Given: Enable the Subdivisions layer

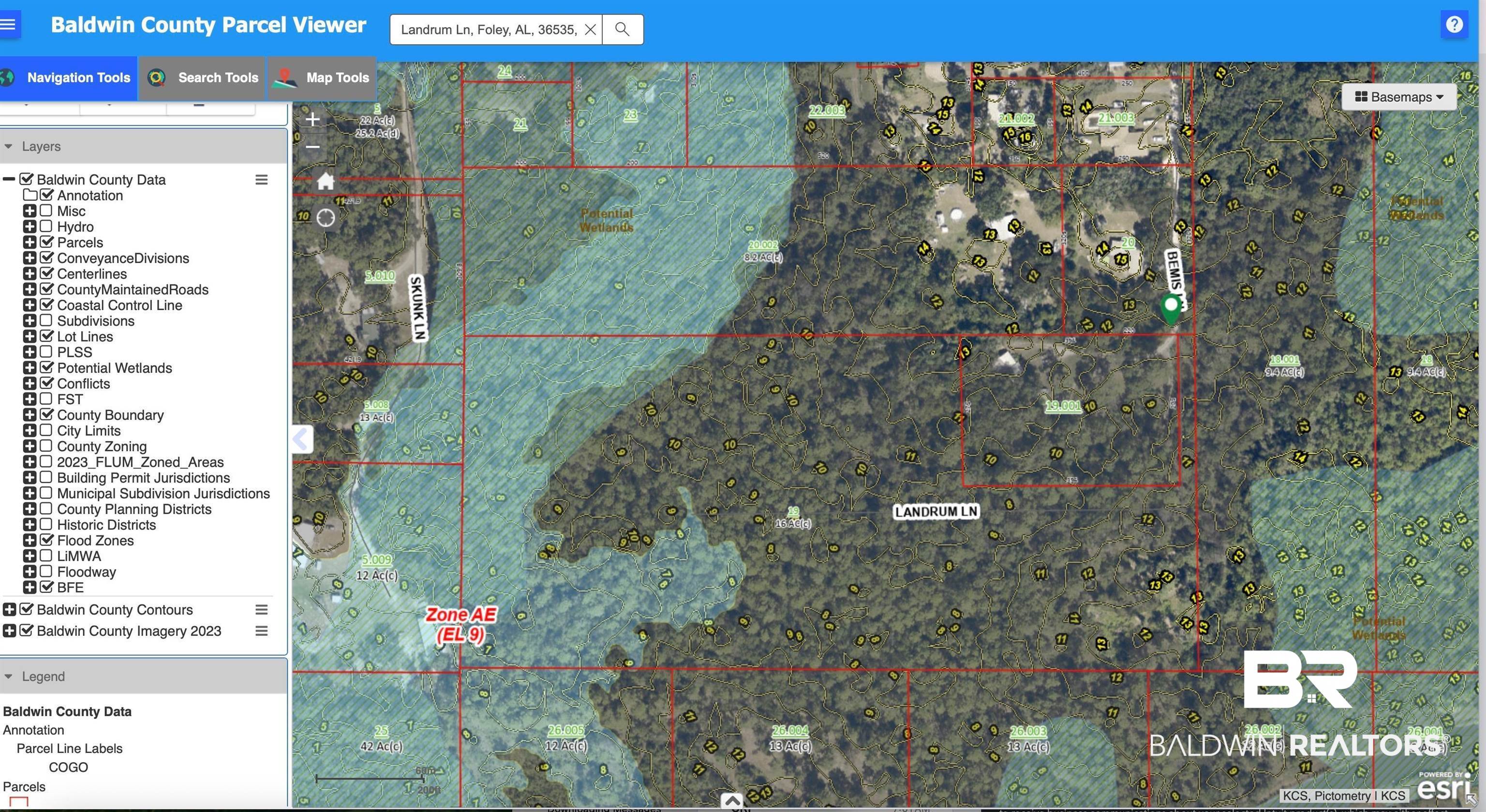Looking at the screenshot, I should 46,320.
